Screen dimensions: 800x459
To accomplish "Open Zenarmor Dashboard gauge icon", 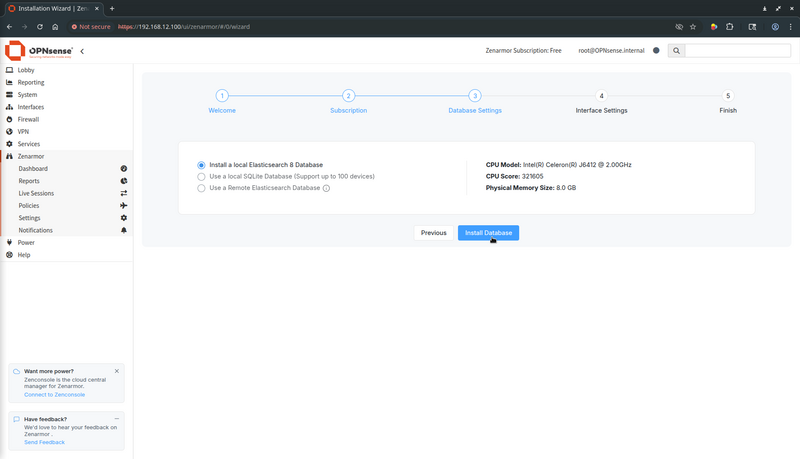I will click(x=123, y=168).
